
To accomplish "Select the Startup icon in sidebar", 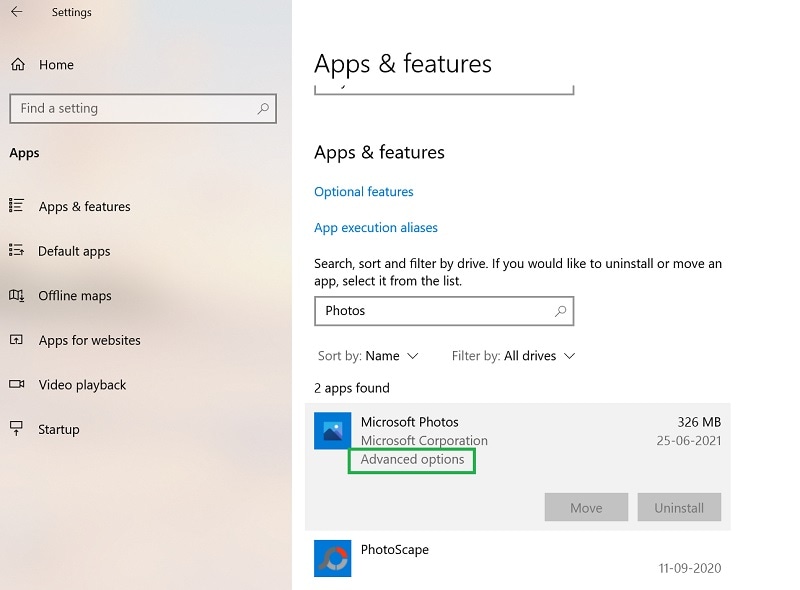I will click(x=16, y=428).
